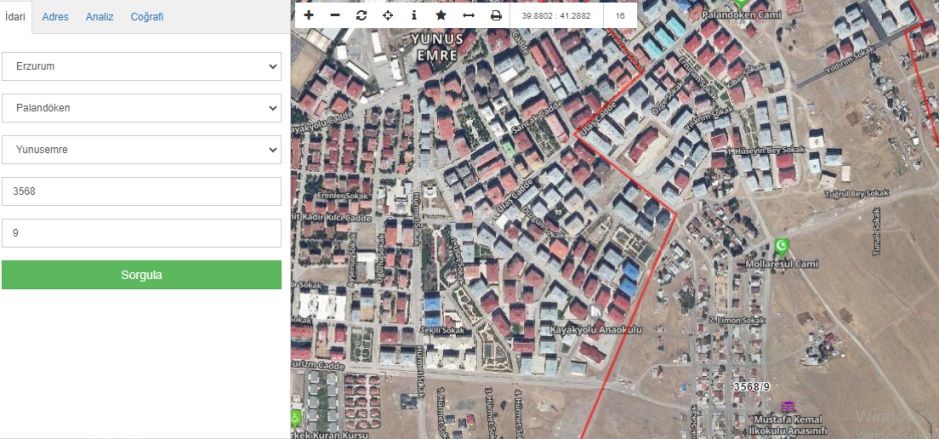Open the Yunusemre neighborhood dropdown
The image size is (939, 439).
click(x=141, y=150)
